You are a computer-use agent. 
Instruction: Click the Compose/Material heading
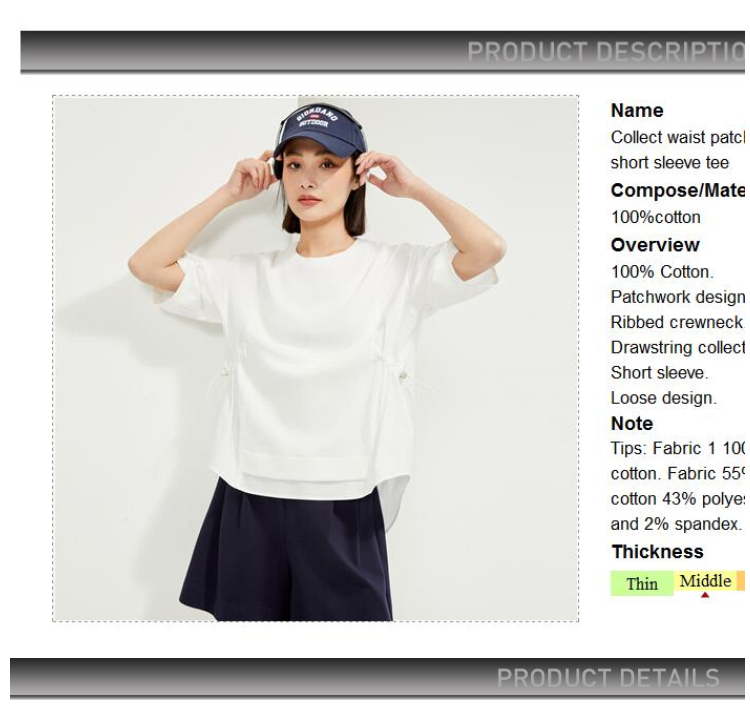(x=678, y=190)
